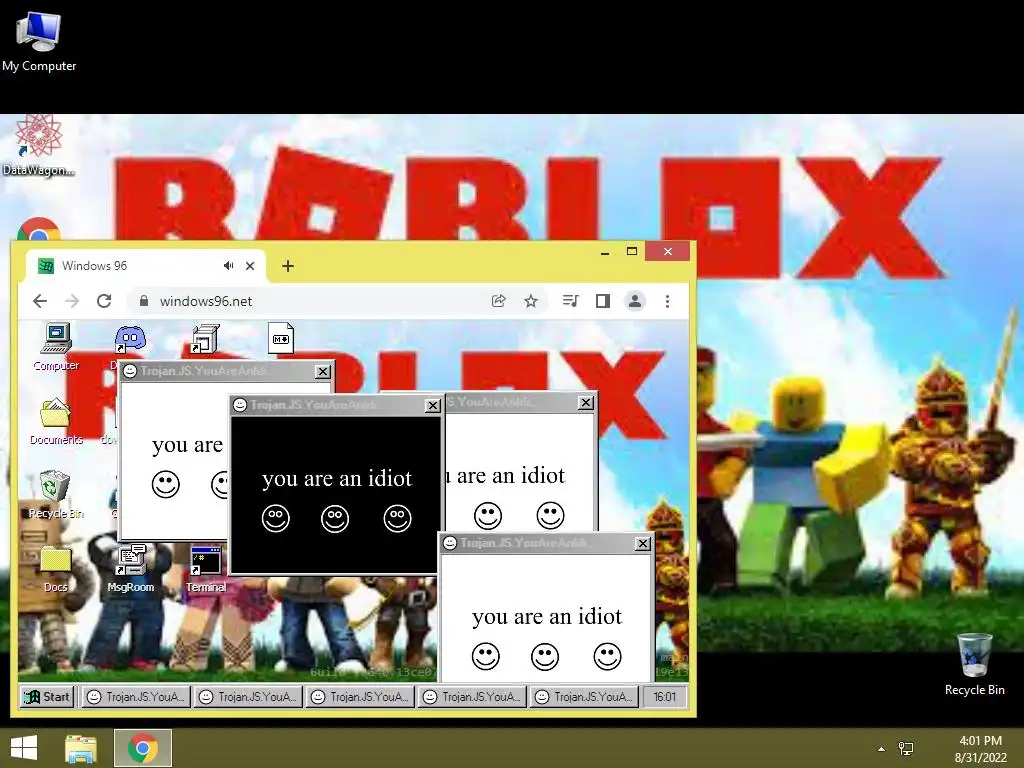
Task: Open the stacked windows shortcut icon in Windows 96
Action: (x=204, y=339)
